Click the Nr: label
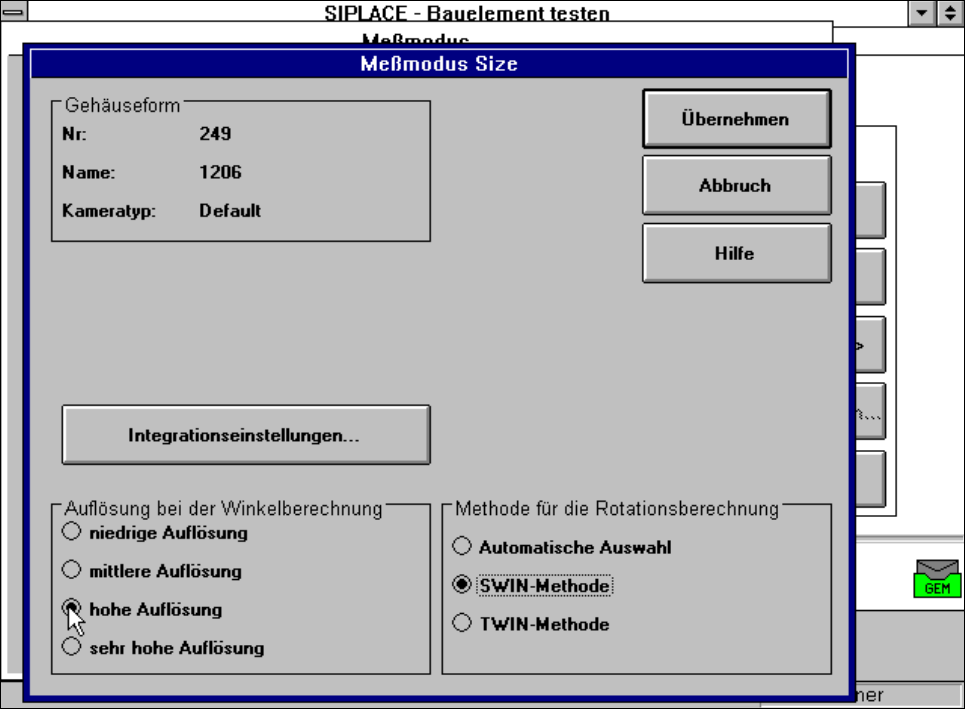 click(74, 134)
